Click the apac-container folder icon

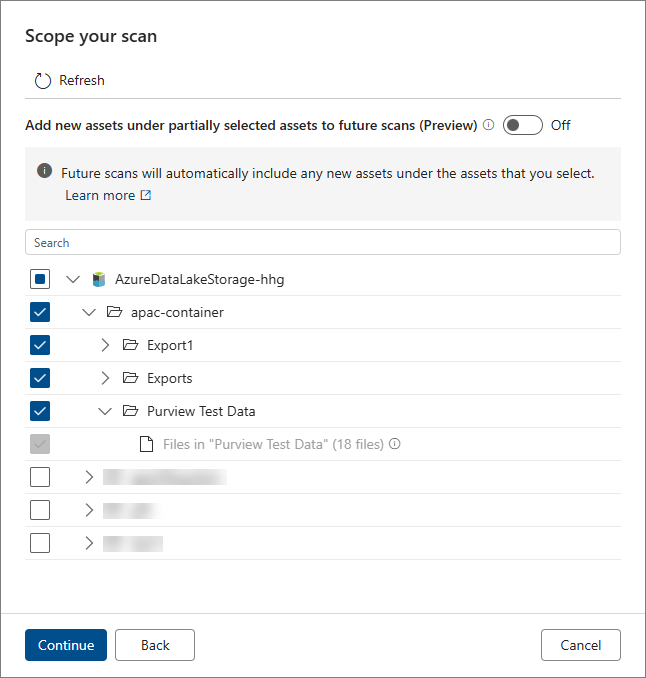(x=115, y=312)
